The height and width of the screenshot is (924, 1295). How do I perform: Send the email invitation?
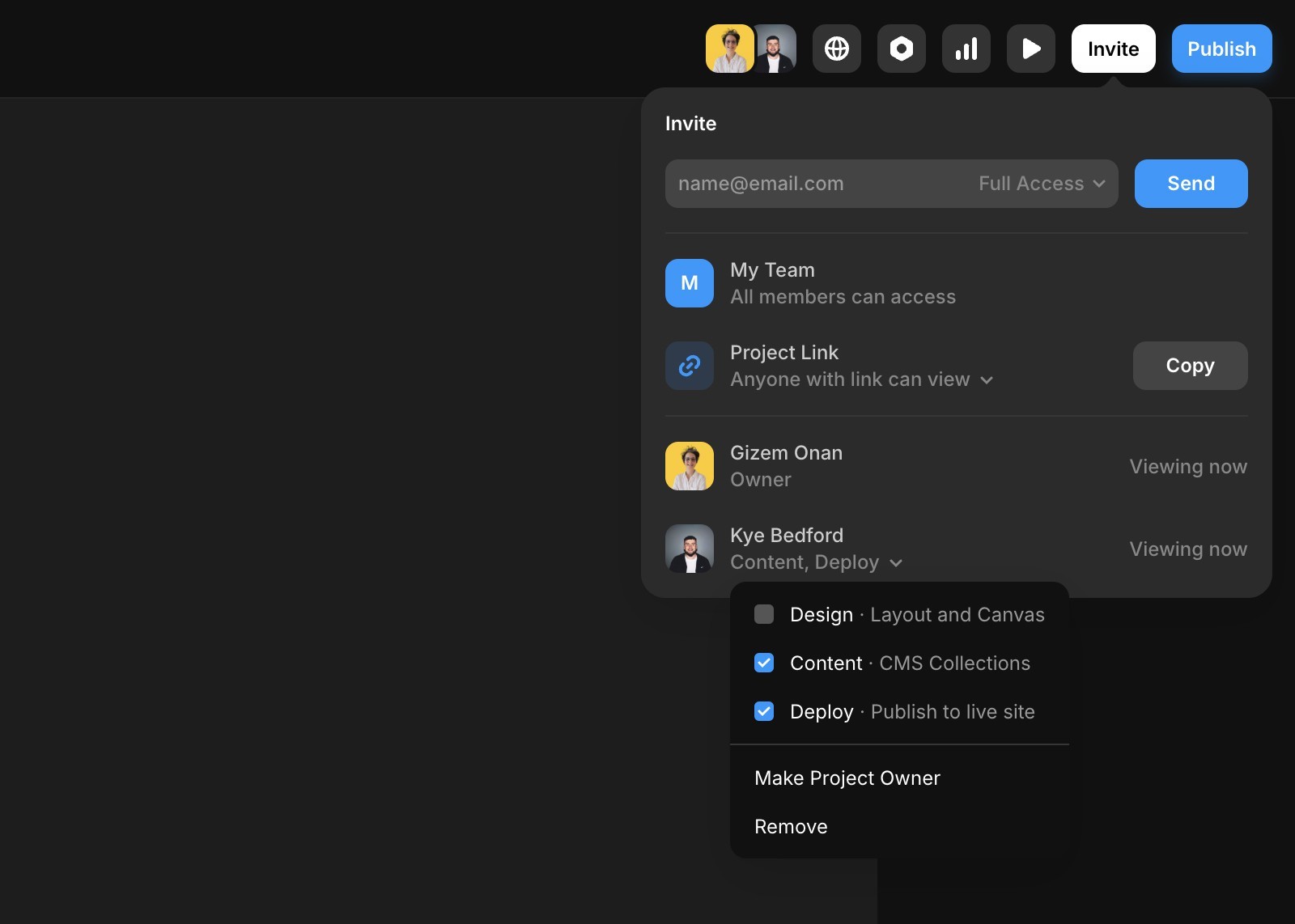(1191, 184)
